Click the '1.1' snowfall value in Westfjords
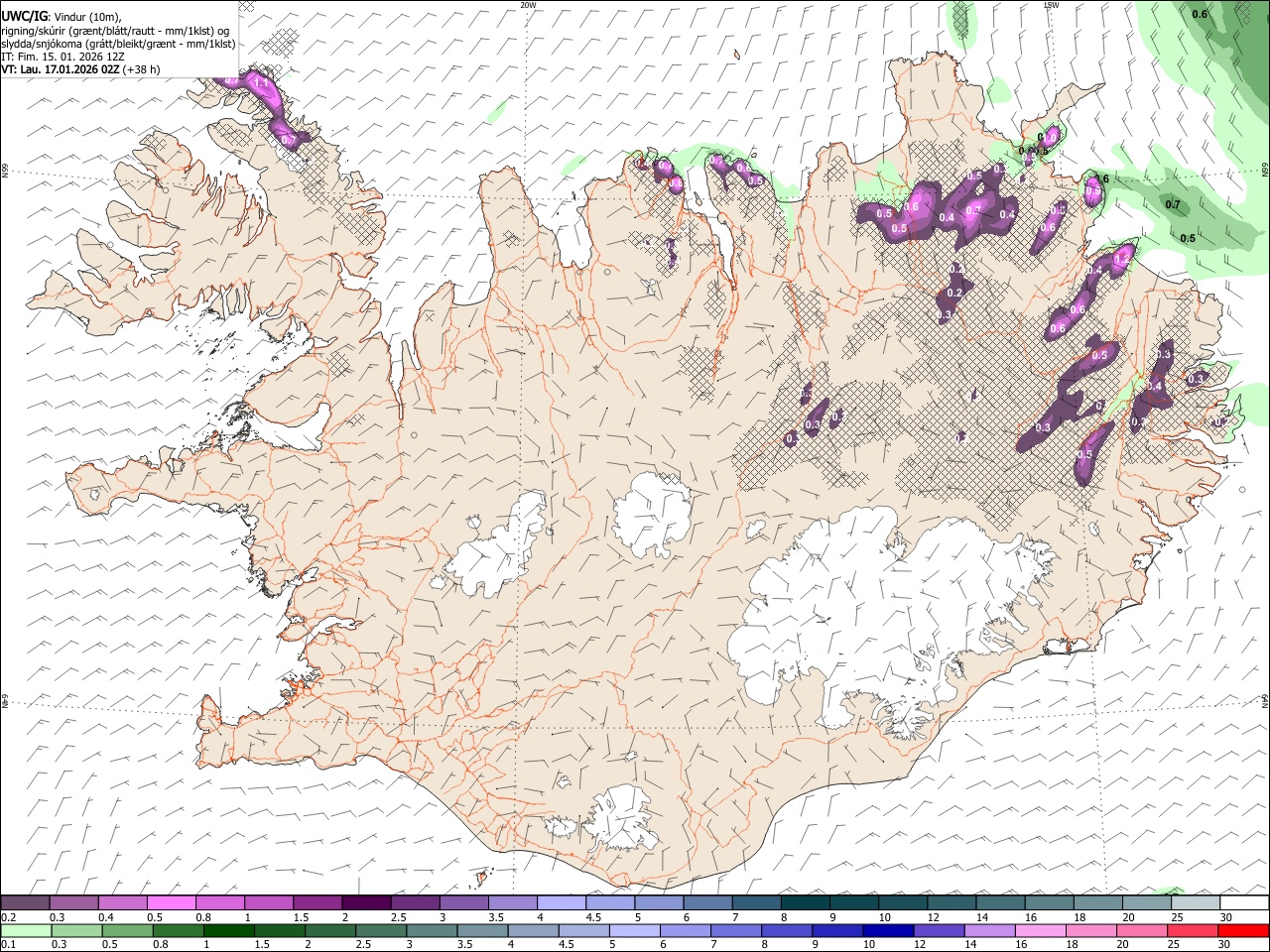This screenshot has width=1270, height=952. click(x=262, y=83)
